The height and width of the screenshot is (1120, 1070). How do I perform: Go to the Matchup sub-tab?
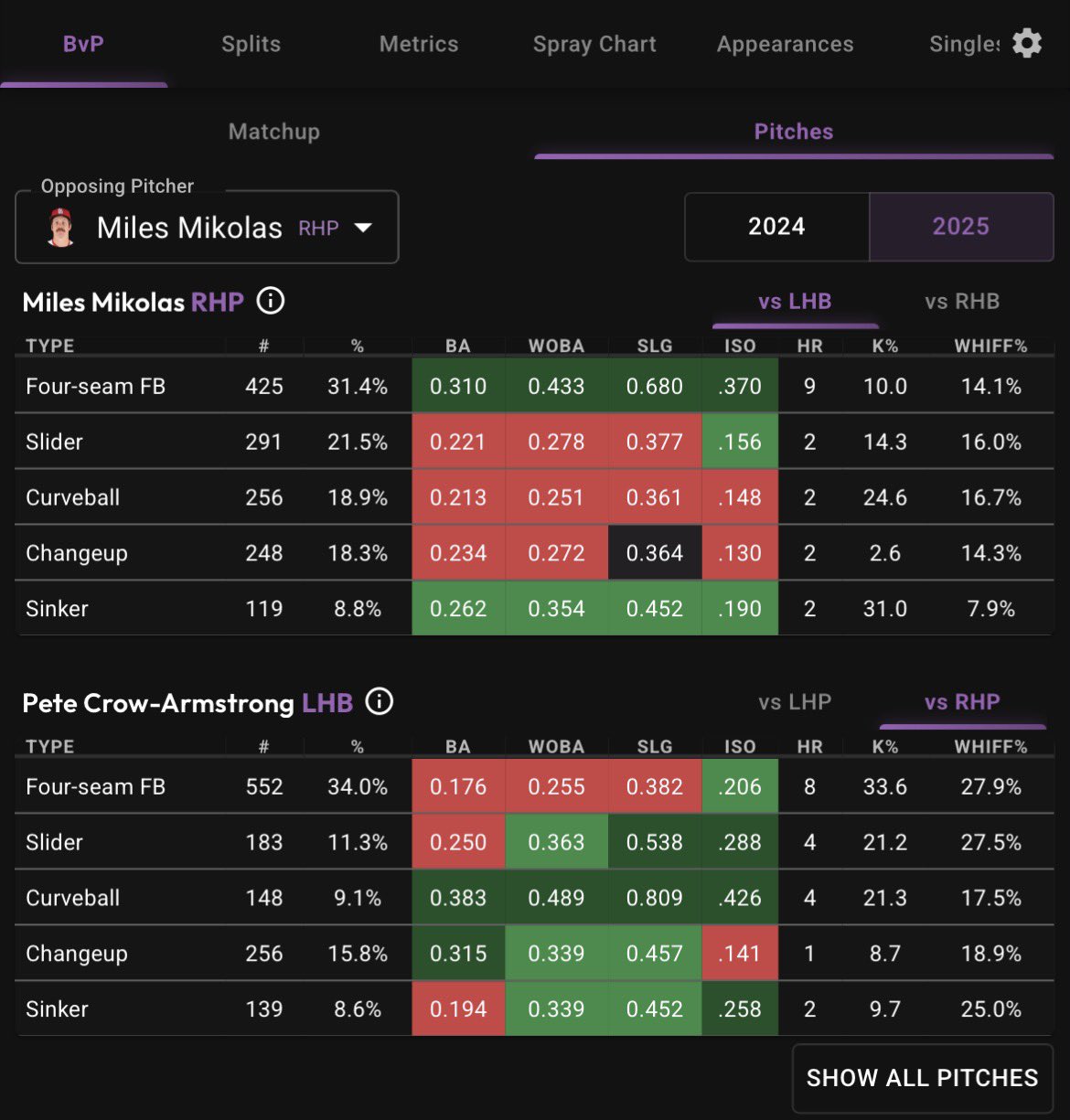click(273, 132)
